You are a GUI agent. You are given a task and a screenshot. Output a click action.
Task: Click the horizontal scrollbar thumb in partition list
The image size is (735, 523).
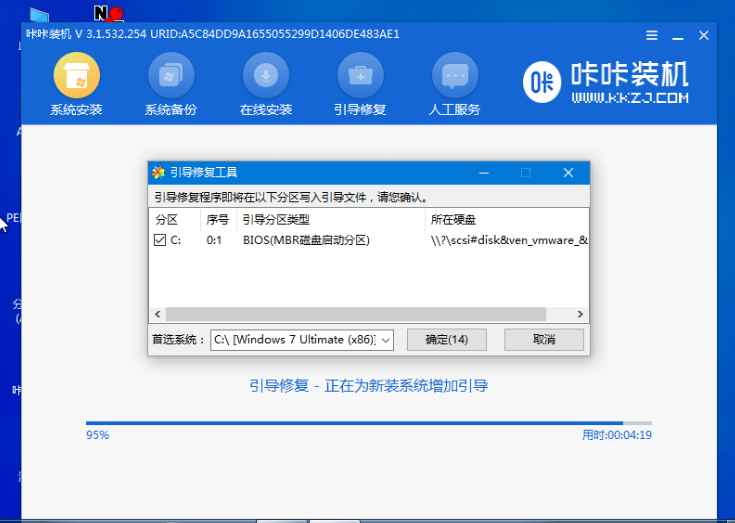click(x=356, y=314)
